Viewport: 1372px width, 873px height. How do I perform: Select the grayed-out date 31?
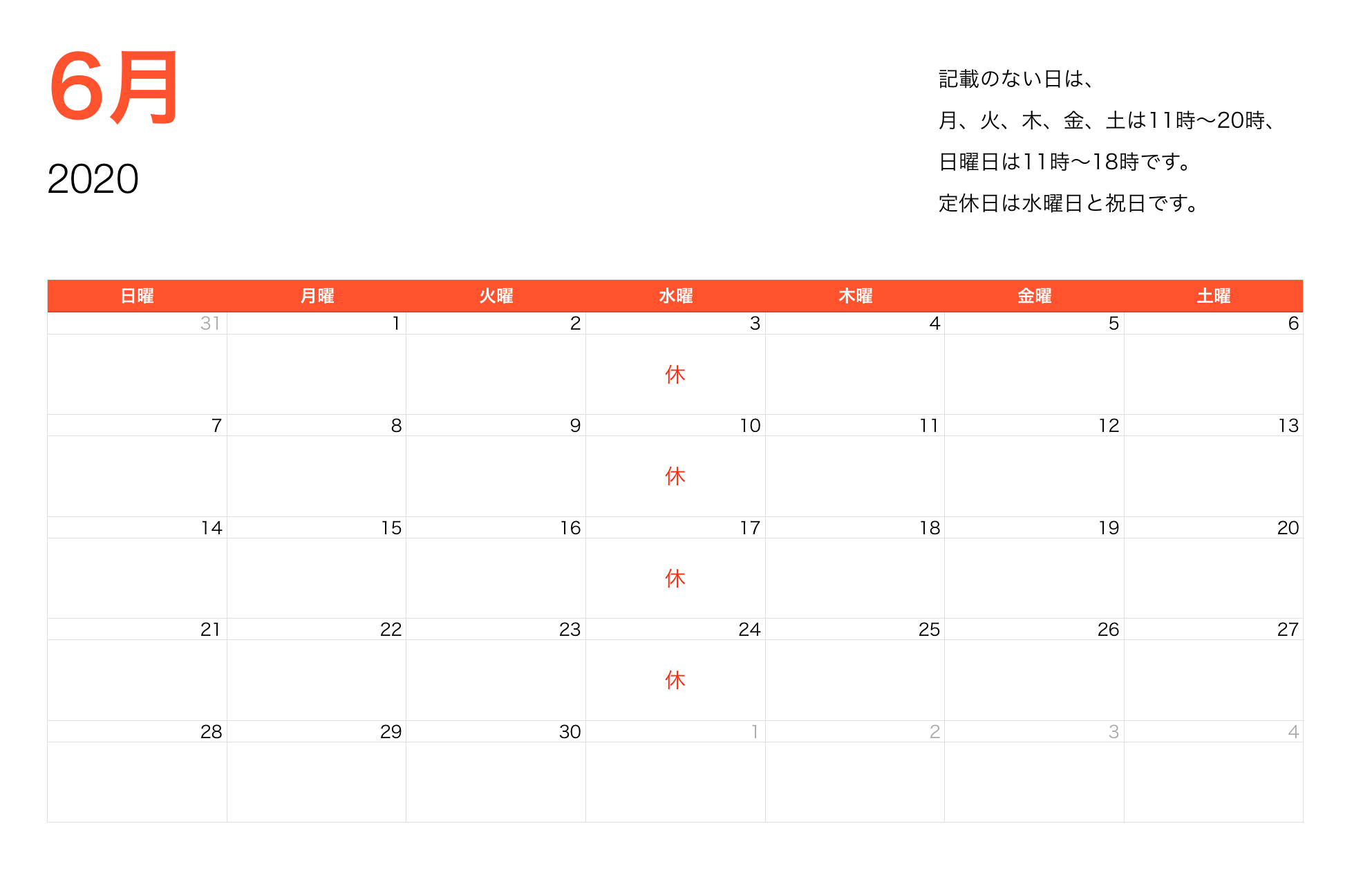tap(210, 323)
